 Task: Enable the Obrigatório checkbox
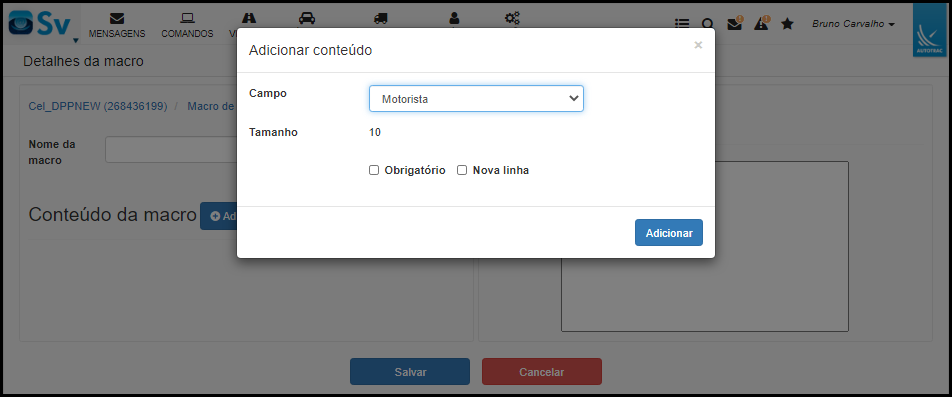pos(374,171)
